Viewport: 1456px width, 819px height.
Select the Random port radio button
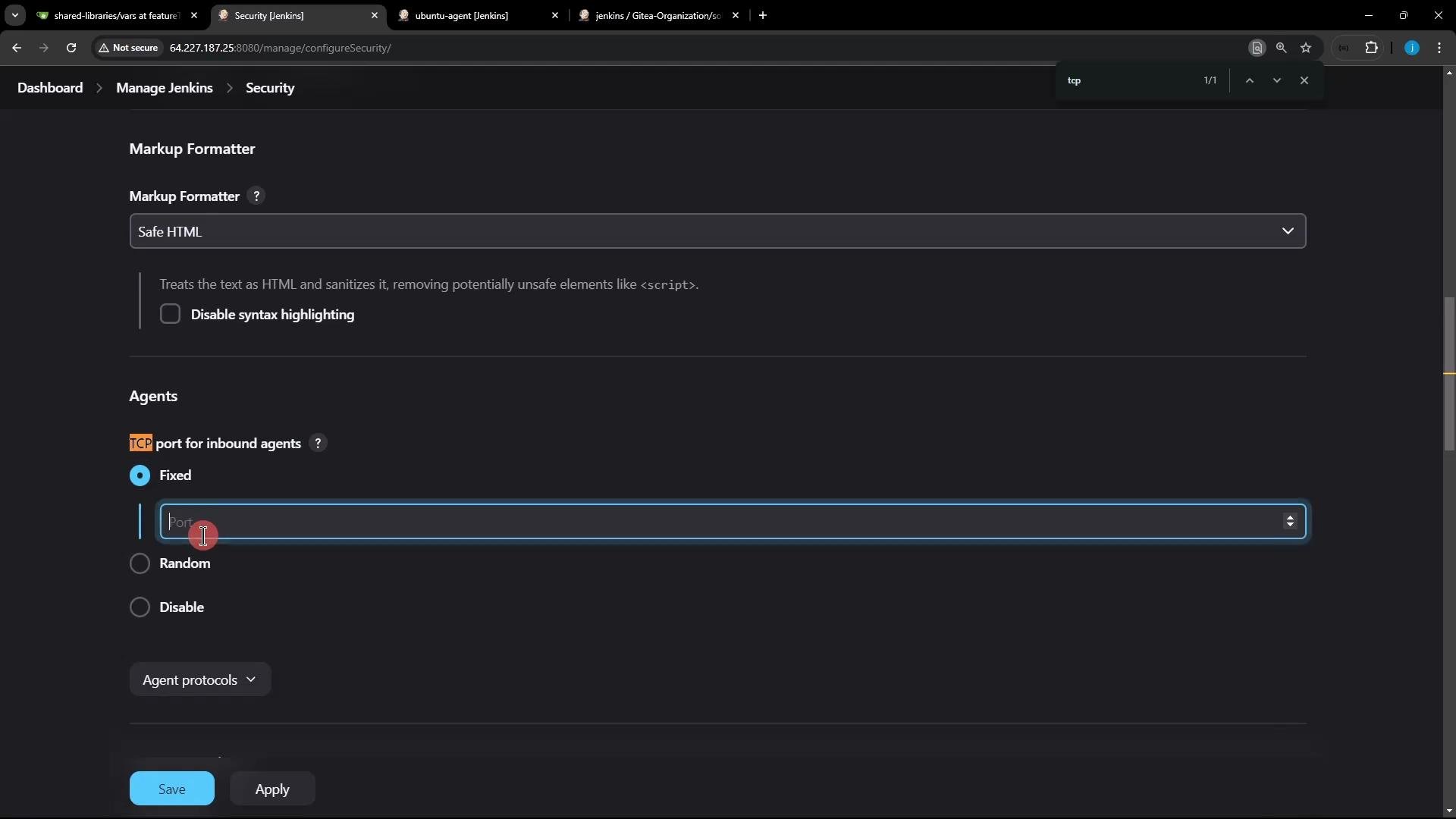coord(140,563)
